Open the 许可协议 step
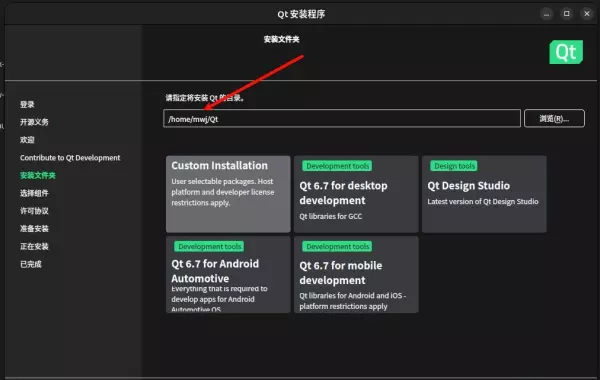Screen dimensions: 600x380 tap(34, 211)
